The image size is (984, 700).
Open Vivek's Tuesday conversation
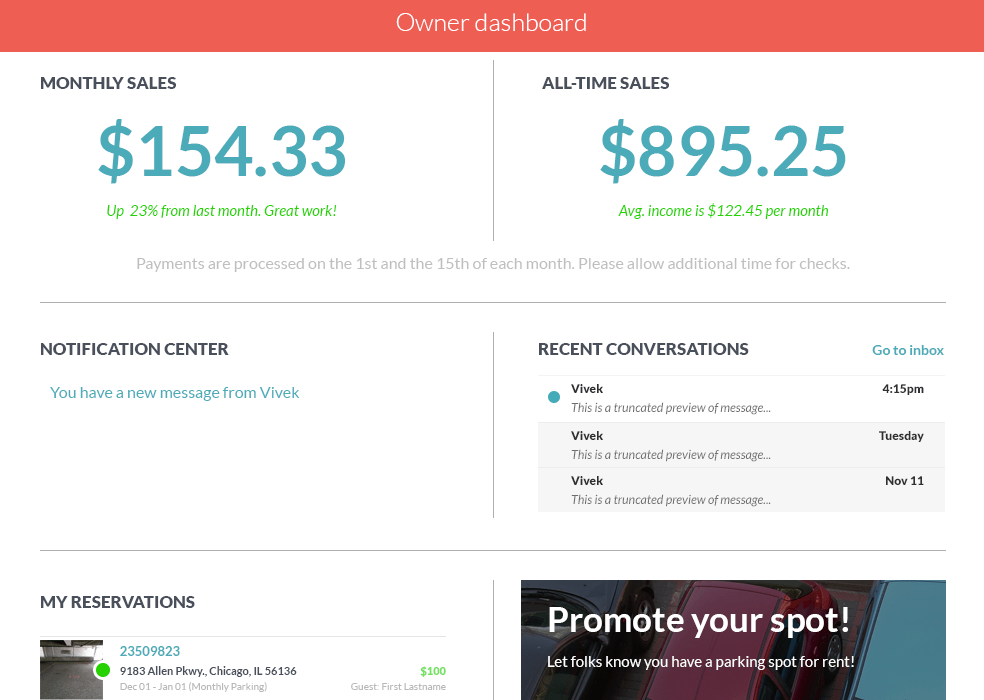740,444
